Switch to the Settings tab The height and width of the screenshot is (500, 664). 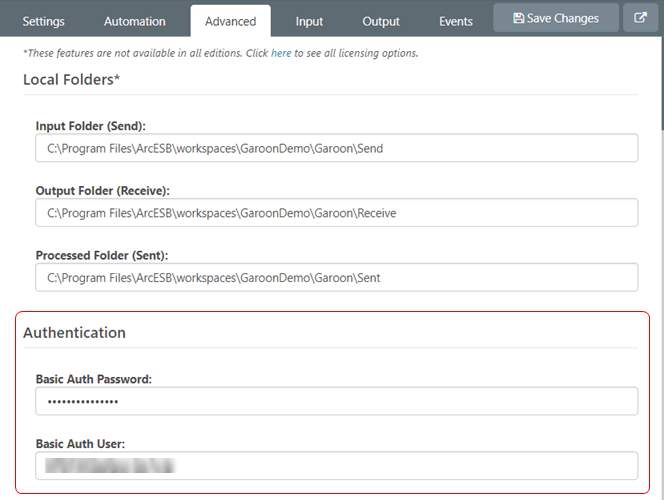pyautogui.click(x=43, y=21)
